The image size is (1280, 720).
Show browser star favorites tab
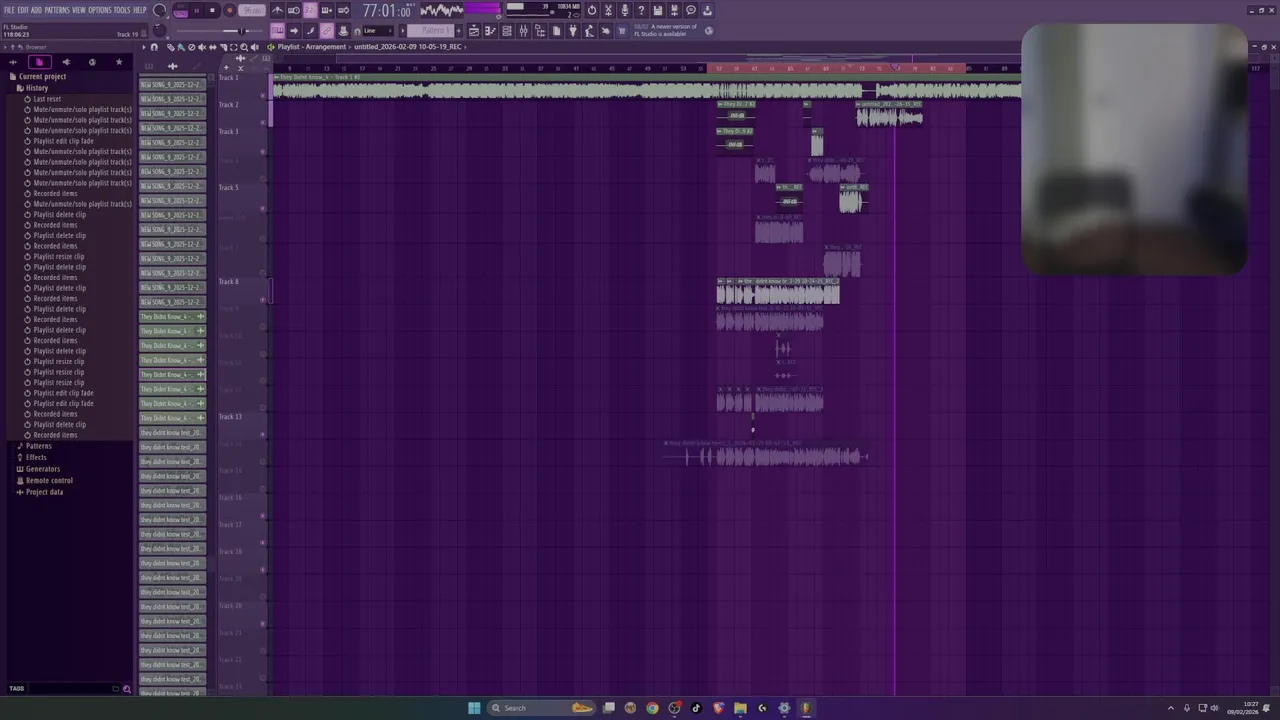pos(119,62)
